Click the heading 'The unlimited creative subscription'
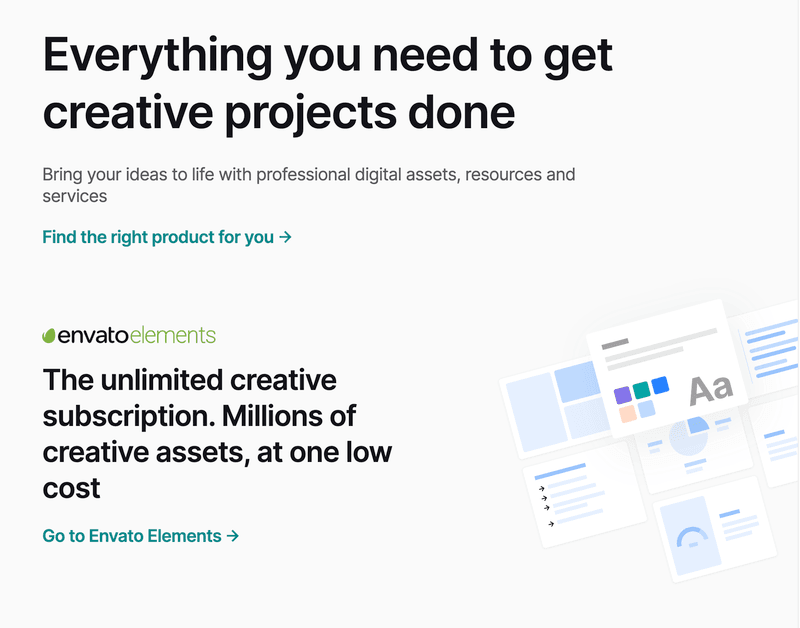Screen dimensions: 800x628 click(217, 434)
